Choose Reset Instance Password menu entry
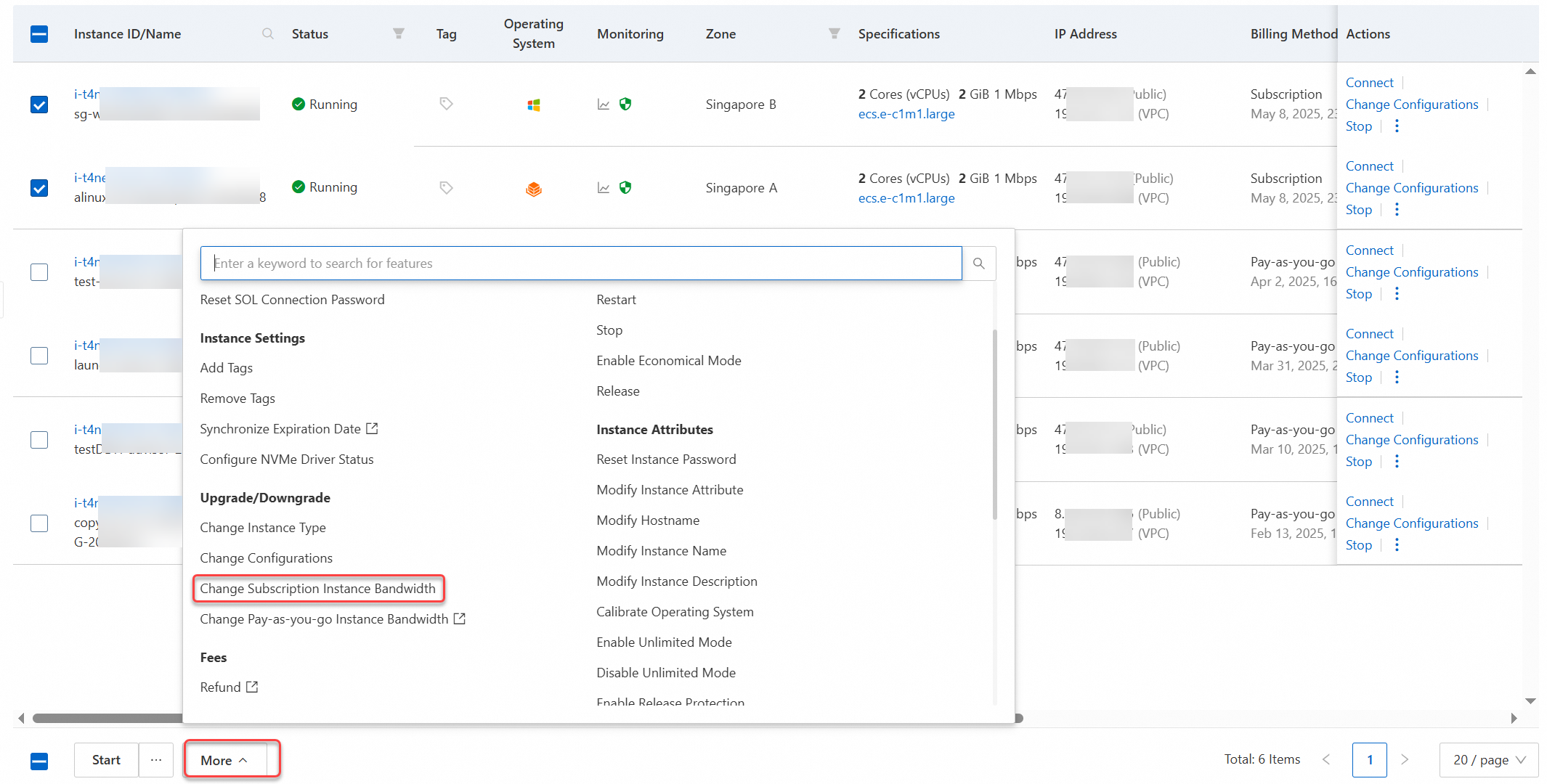 tap(666, 460)
